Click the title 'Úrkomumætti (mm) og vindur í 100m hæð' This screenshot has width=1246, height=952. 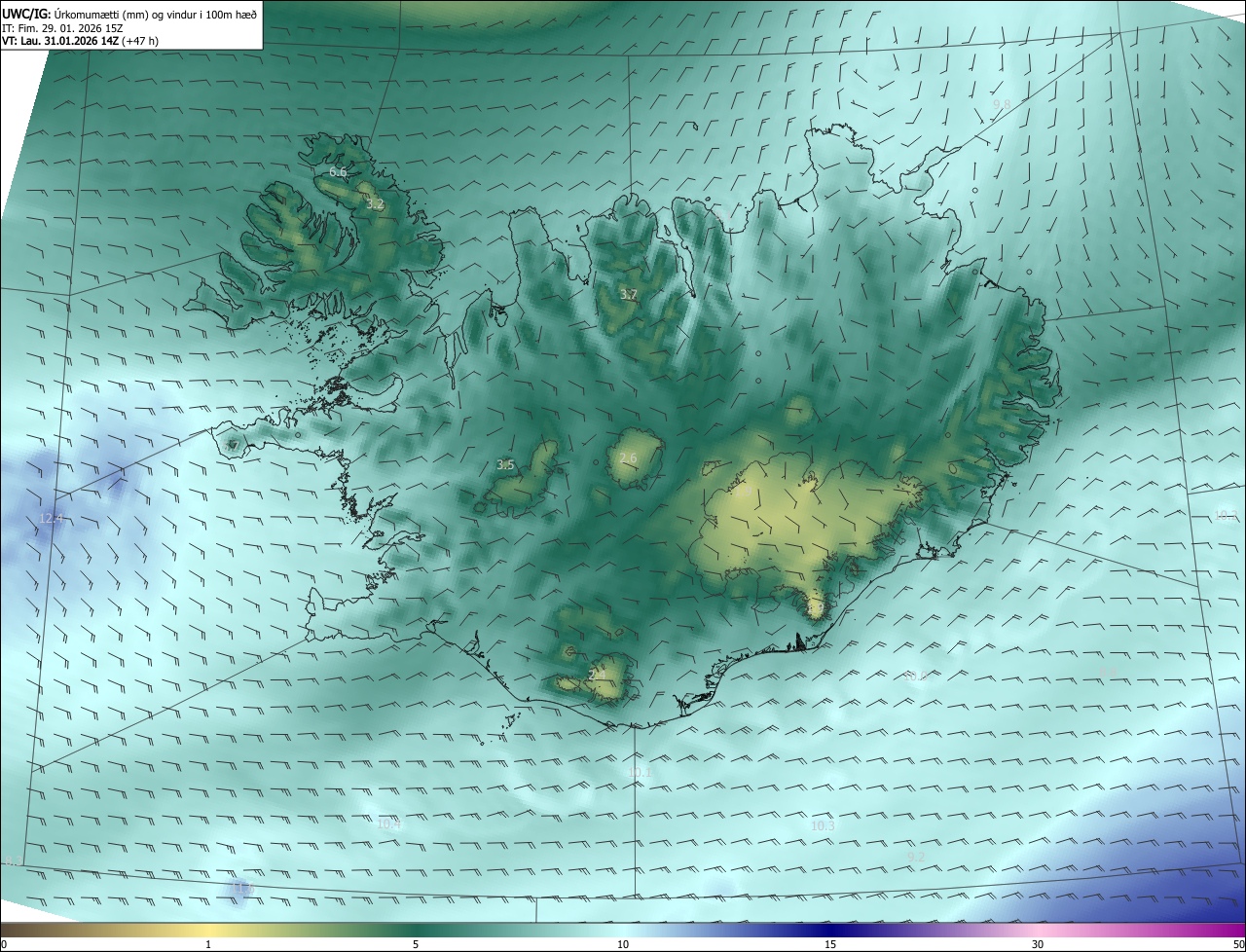pos(156,14)
